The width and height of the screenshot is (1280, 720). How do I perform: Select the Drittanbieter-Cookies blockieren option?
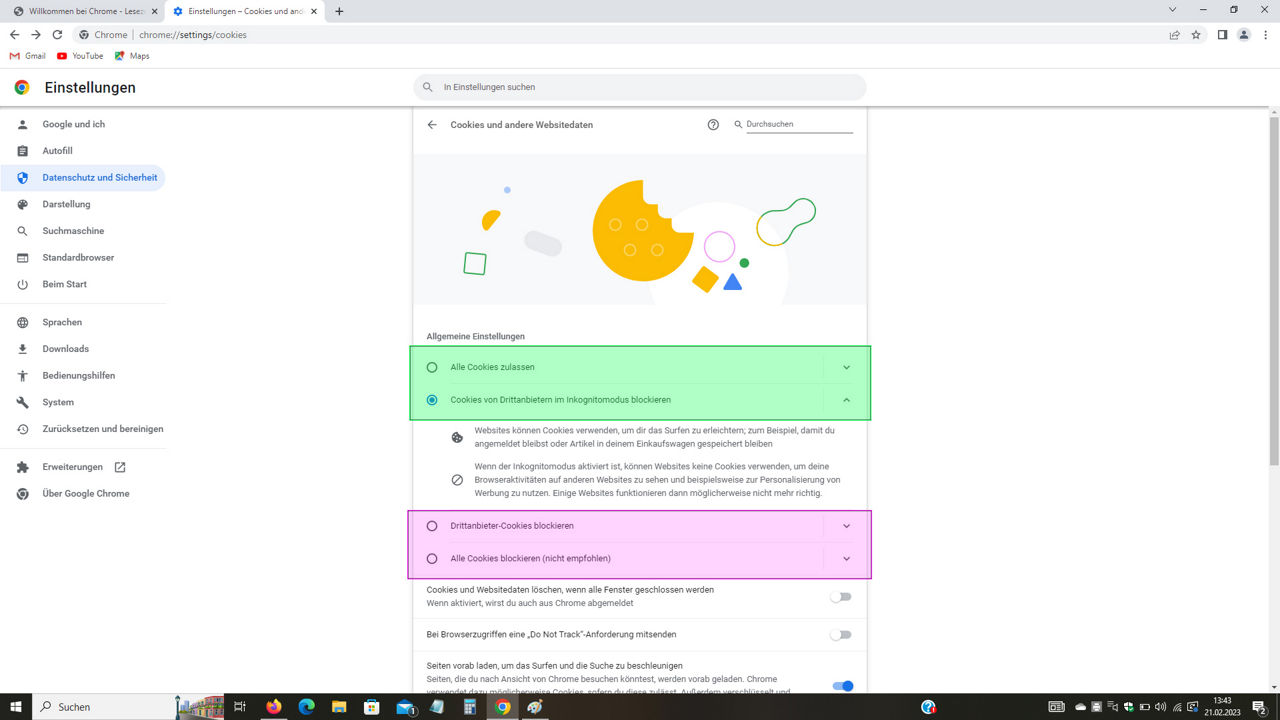pos(431,525)
